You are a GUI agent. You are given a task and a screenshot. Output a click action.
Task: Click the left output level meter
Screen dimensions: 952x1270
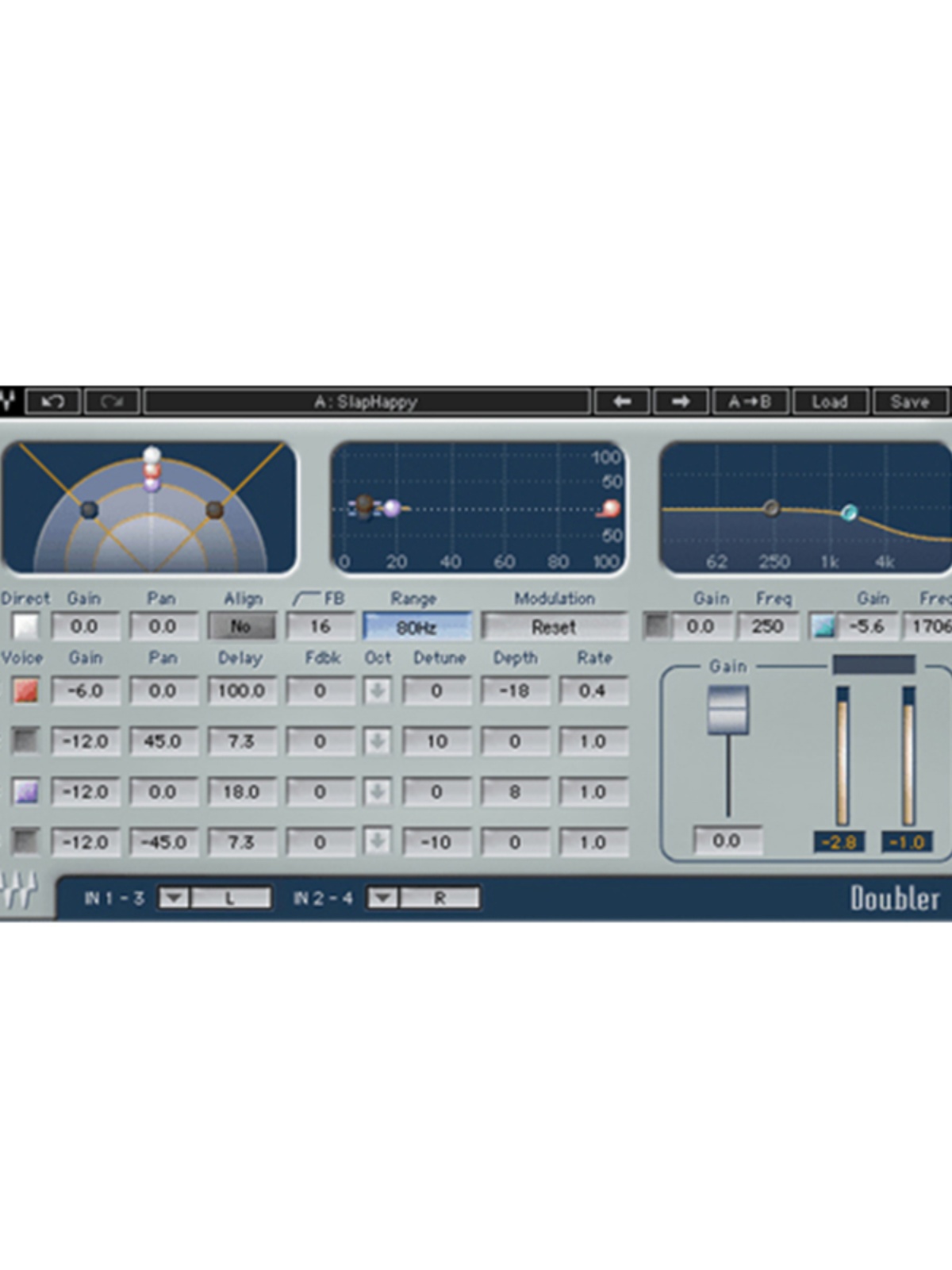coord(842,756)
